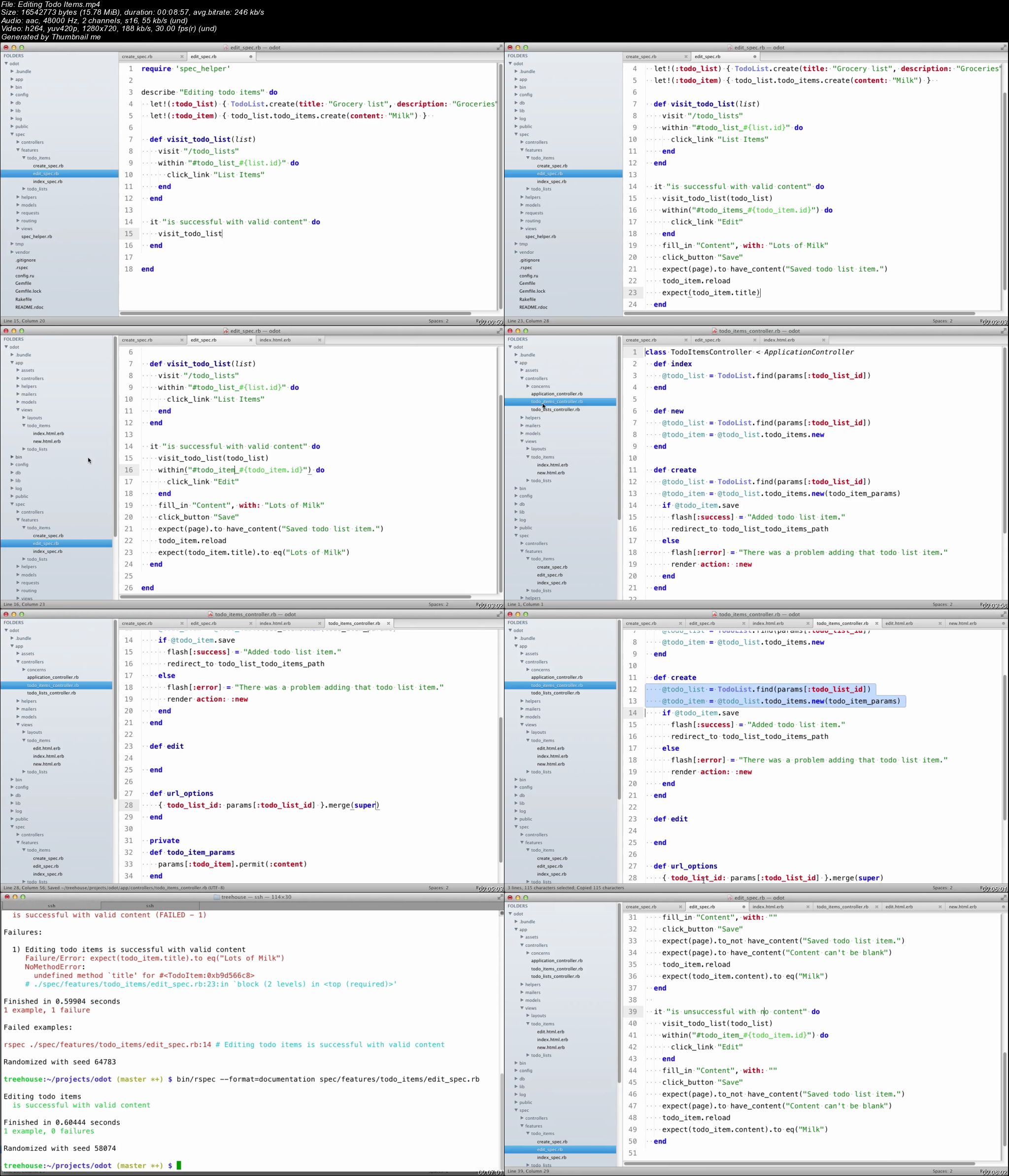The height and width of the screenshot is (1176, 1009).
Task: Toggle fullscreen arrows in the 00:00:59 window
Action: pos(500,48)
